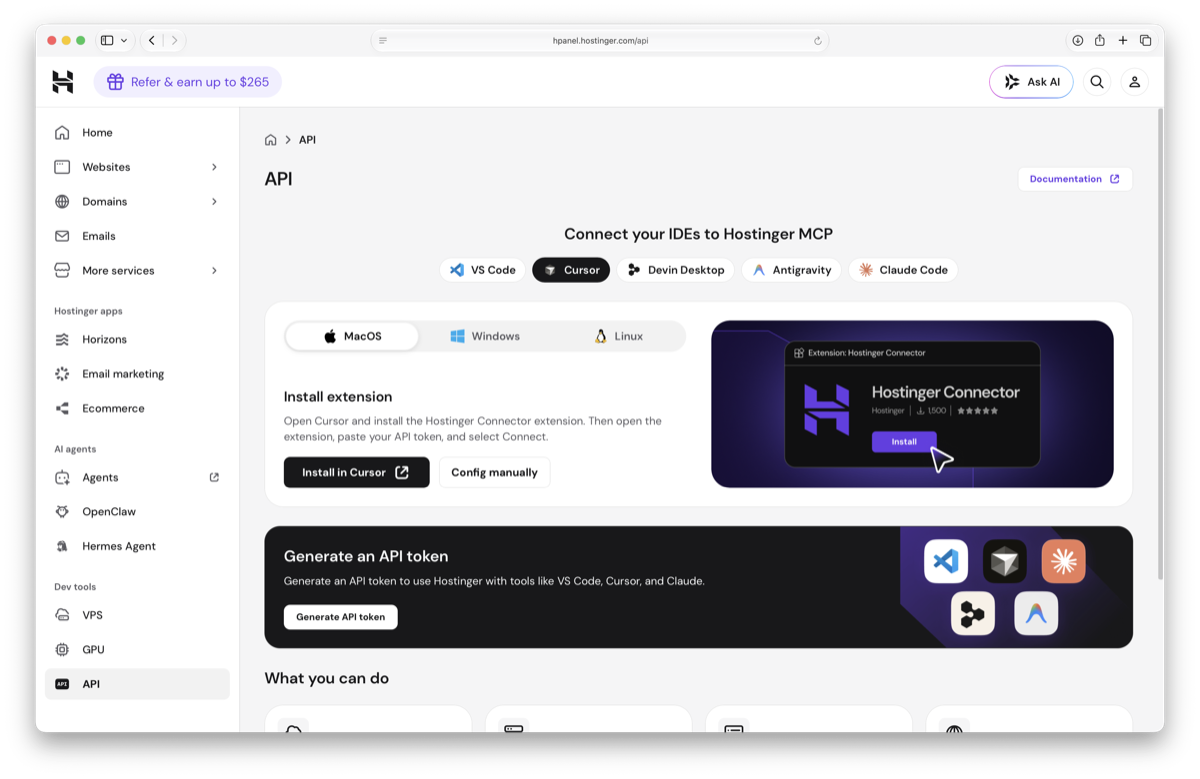1200x779 pixels.
Task: Click the Antigravity tile in banner
Action: click(x=1036, y=614)
